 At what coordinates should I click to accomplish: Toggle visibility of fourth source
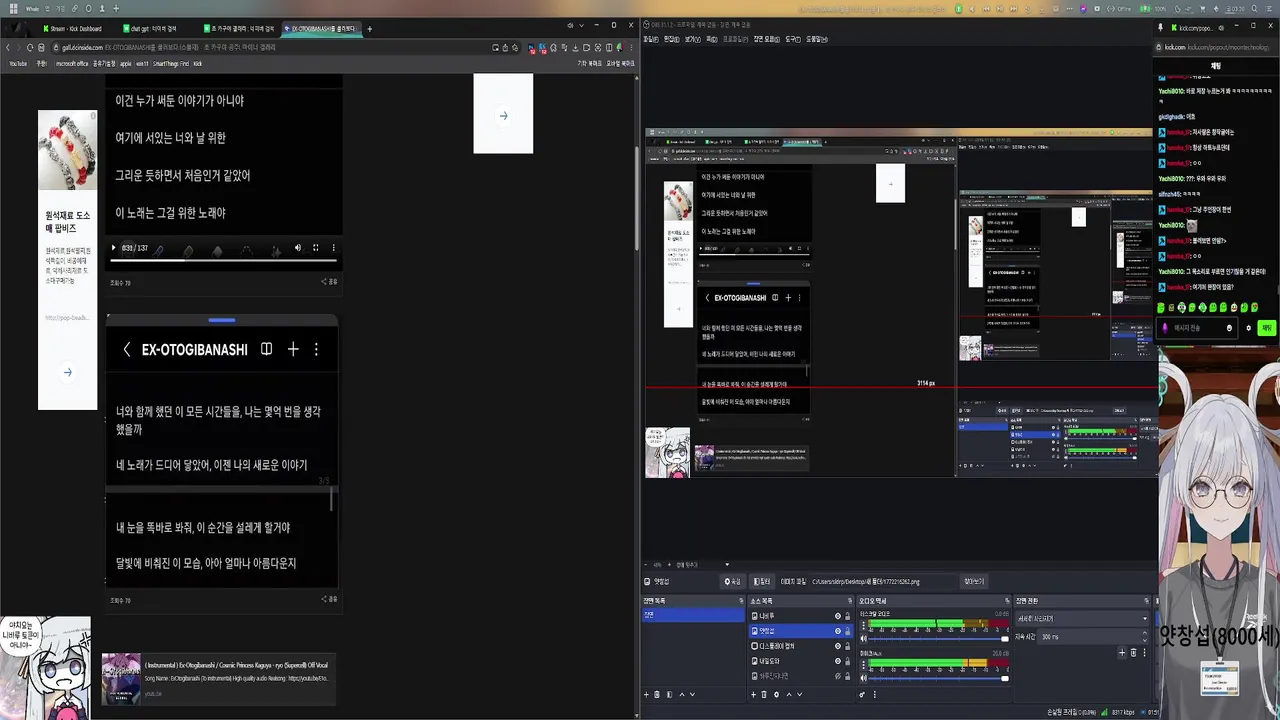tap(838, 661)
